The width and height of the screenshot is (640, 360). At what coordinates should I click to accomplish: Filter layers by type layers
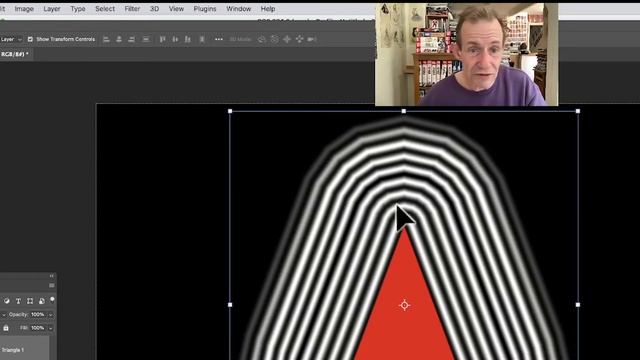click(18, 301)
